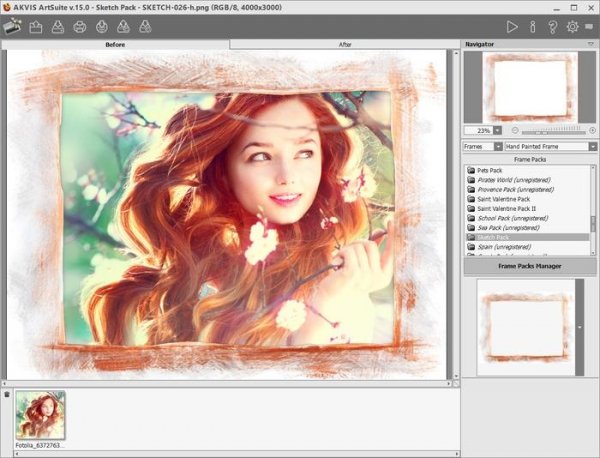The image size is (600, 458).
Task: Click the image window vertical scrollbar down arrow
Action: [x=455, y=377]
